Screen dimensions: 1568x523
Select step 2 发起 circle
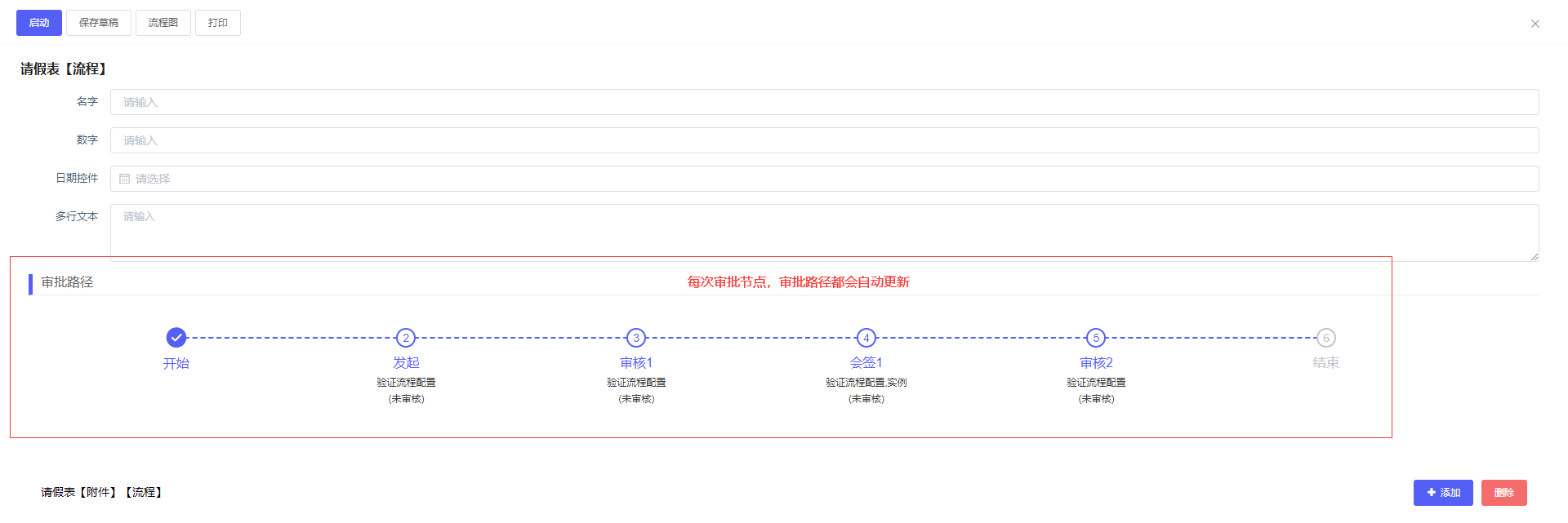[406, 338]
